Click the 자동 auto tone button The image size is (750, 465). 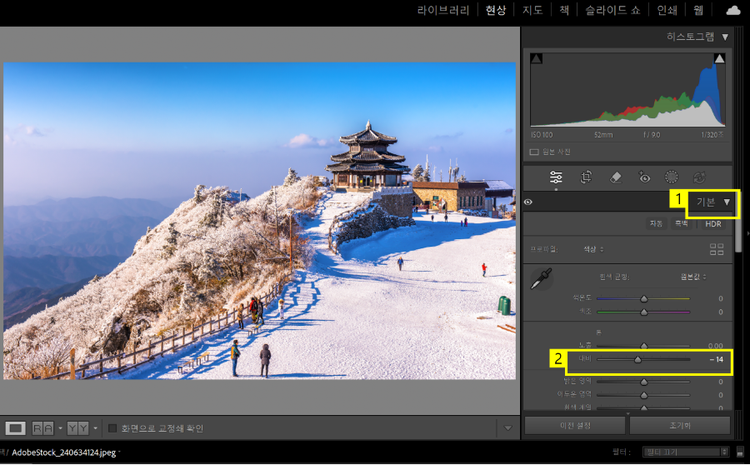[x=656, y=223]
